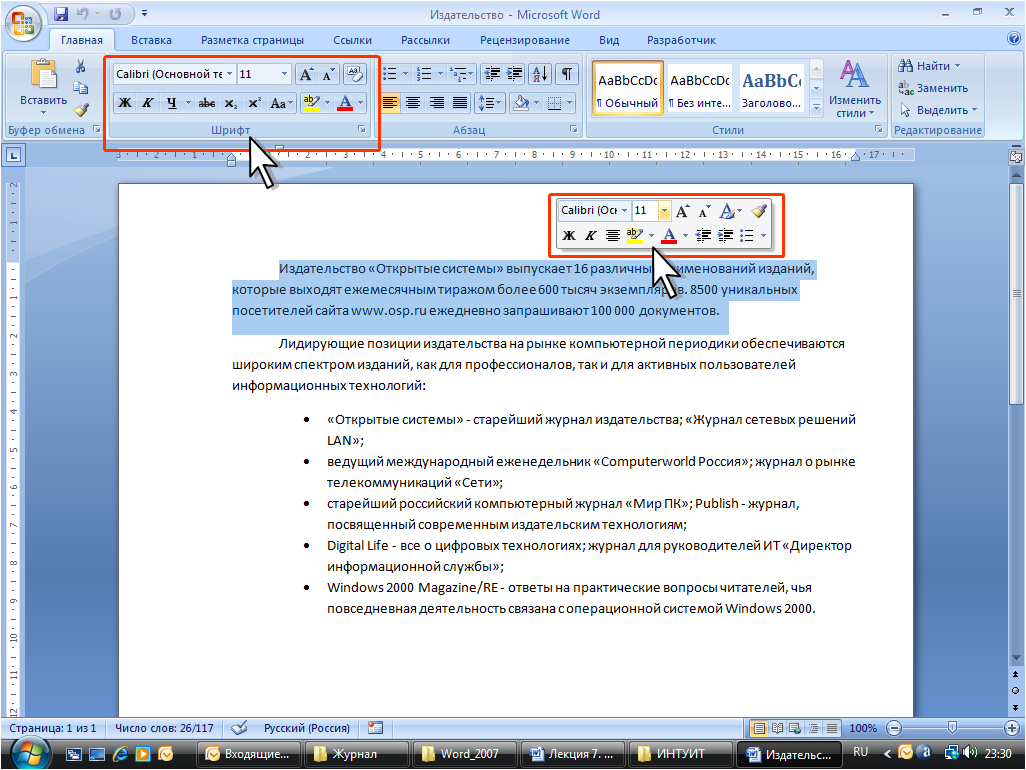
Task: Expand the Select dropdown in Editing group
Action: [x=974, y=110]
